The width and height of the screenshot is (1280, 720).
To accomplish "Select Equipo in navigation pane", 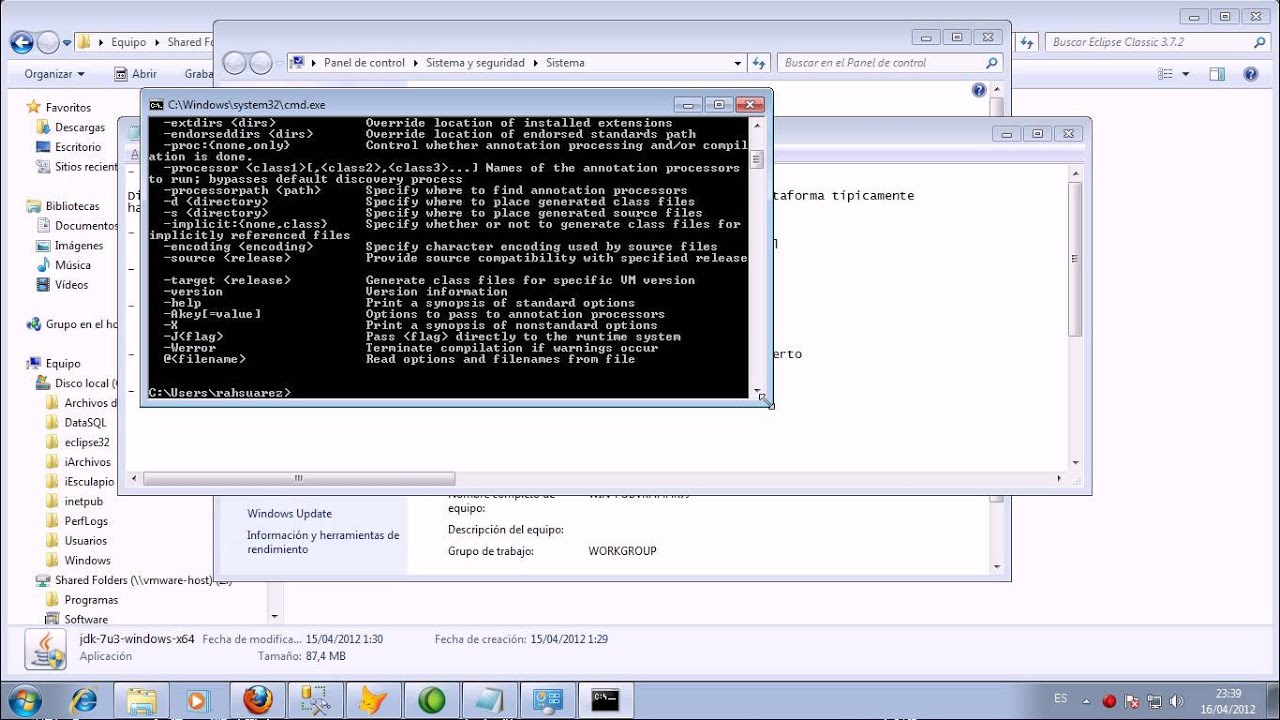I will coord(62,363).
